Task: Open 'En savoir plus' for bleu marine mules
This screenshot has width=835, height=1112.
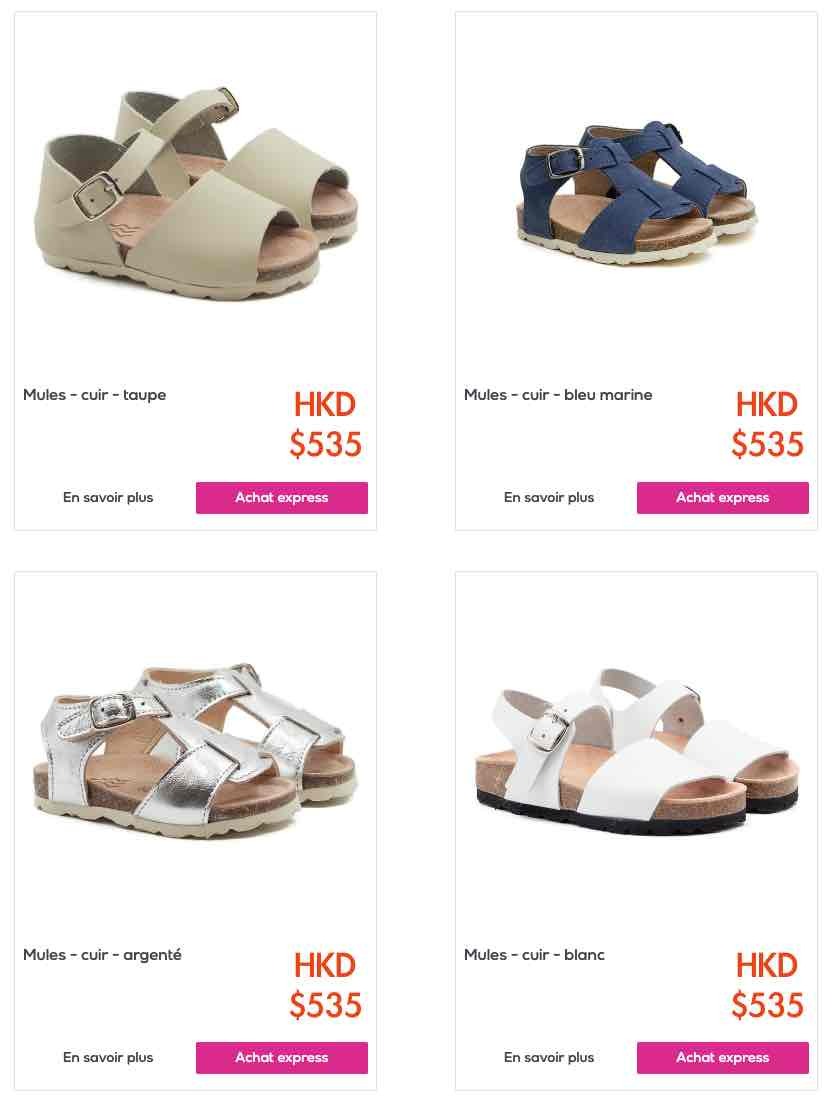Action: (x=549, y=498)
